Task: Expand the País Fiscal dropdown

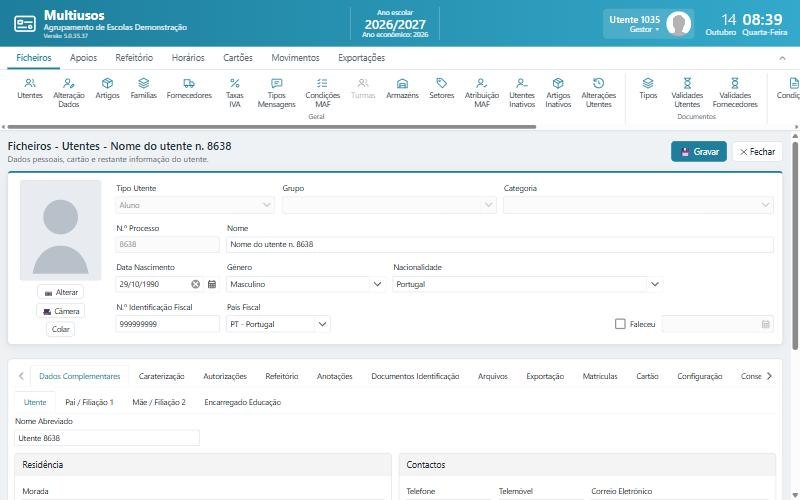Action: [322, 324]
